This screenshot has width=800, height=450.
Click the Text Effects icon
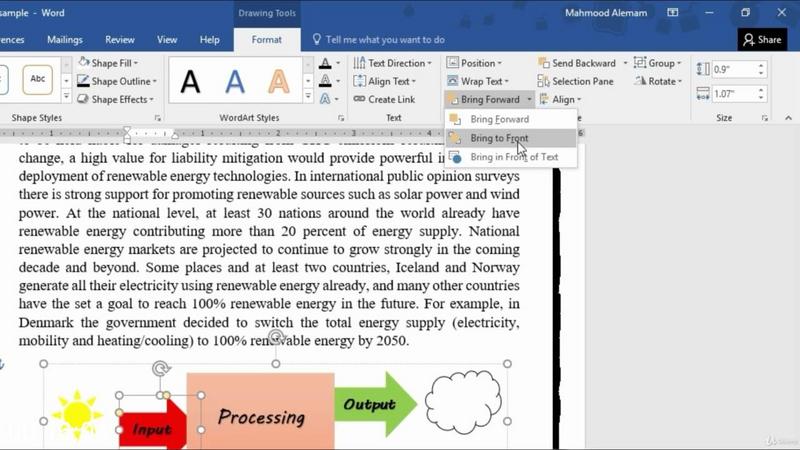(x=325, y=99)
